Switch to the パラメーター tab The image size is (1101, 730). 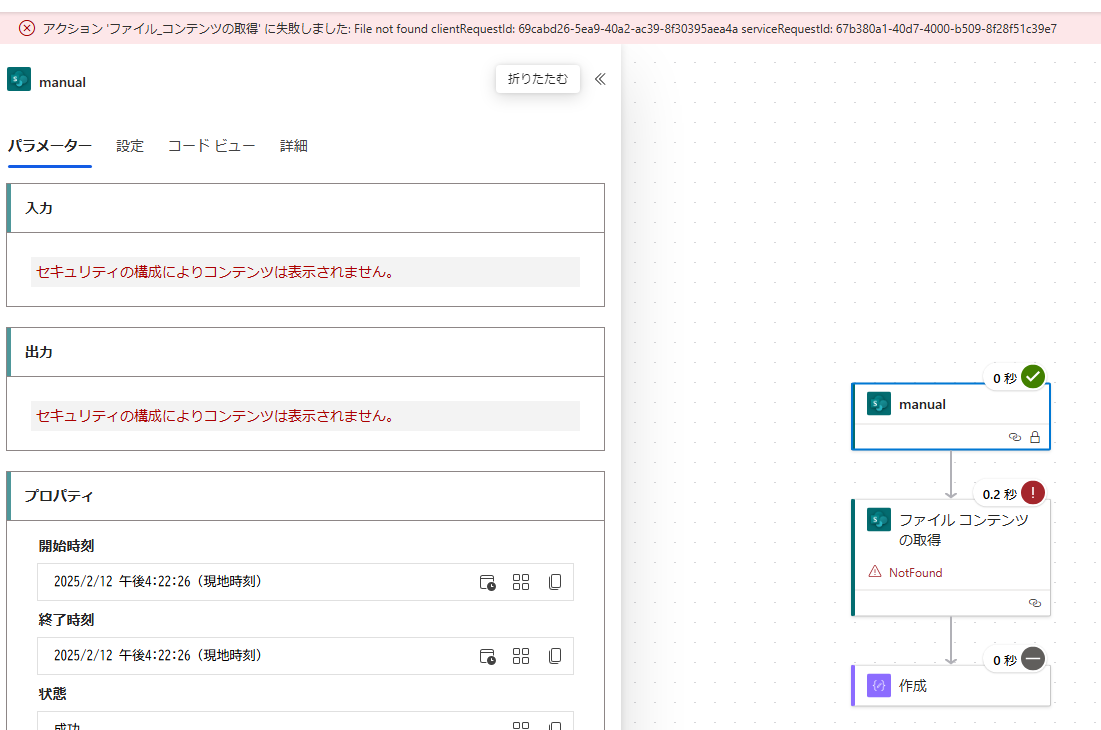(50, 146)
